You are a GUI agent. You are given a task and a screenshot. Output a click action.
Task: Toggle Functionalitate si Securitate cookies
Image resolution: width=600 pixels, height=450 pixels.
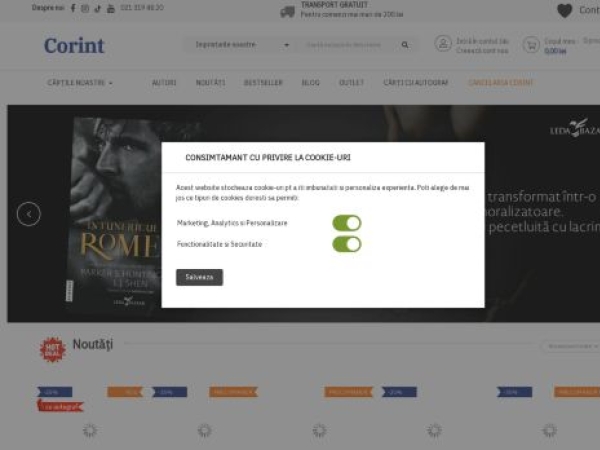[347, 244]
